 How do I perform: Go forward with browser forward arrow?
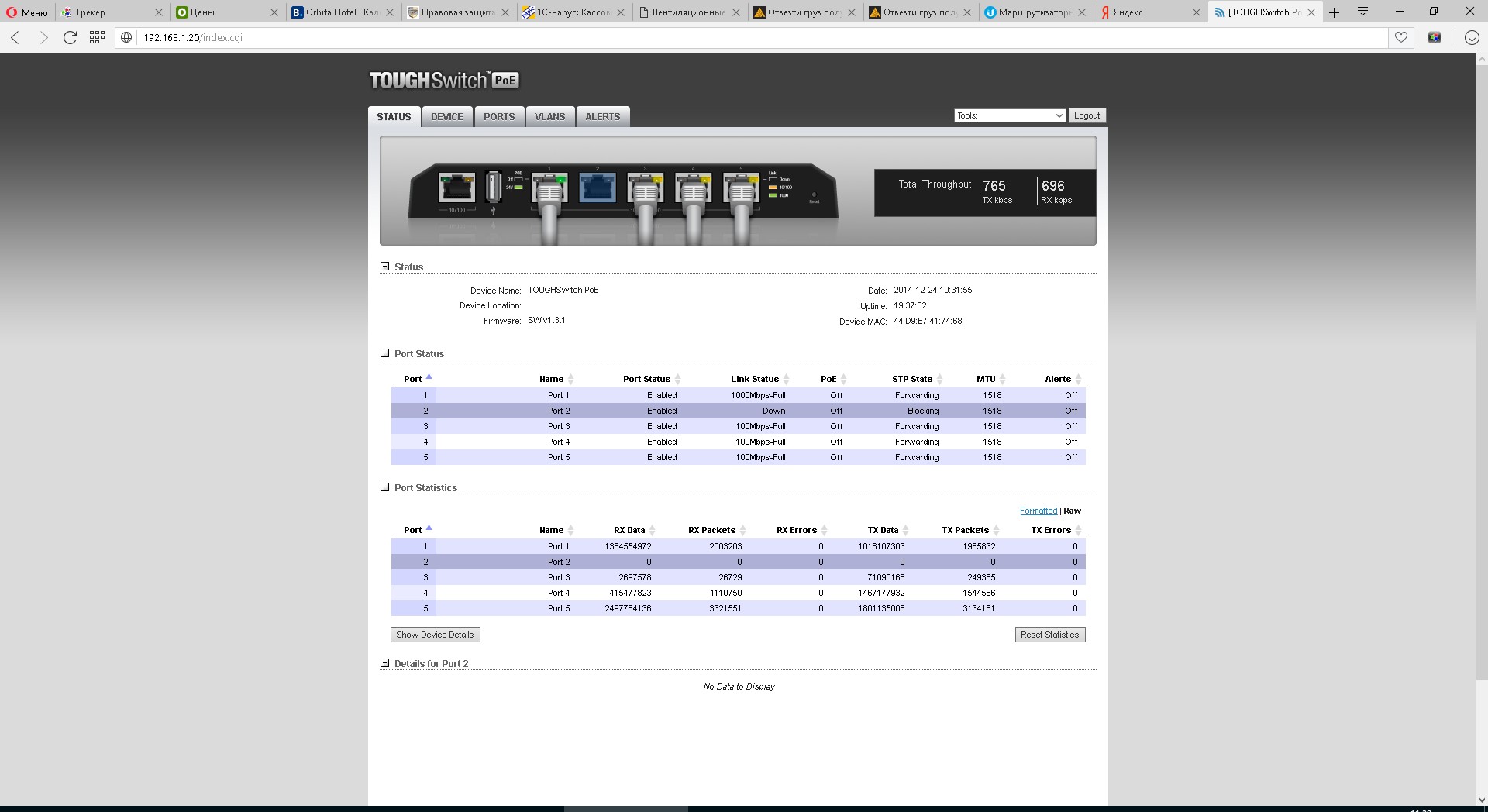coord(43,37)
